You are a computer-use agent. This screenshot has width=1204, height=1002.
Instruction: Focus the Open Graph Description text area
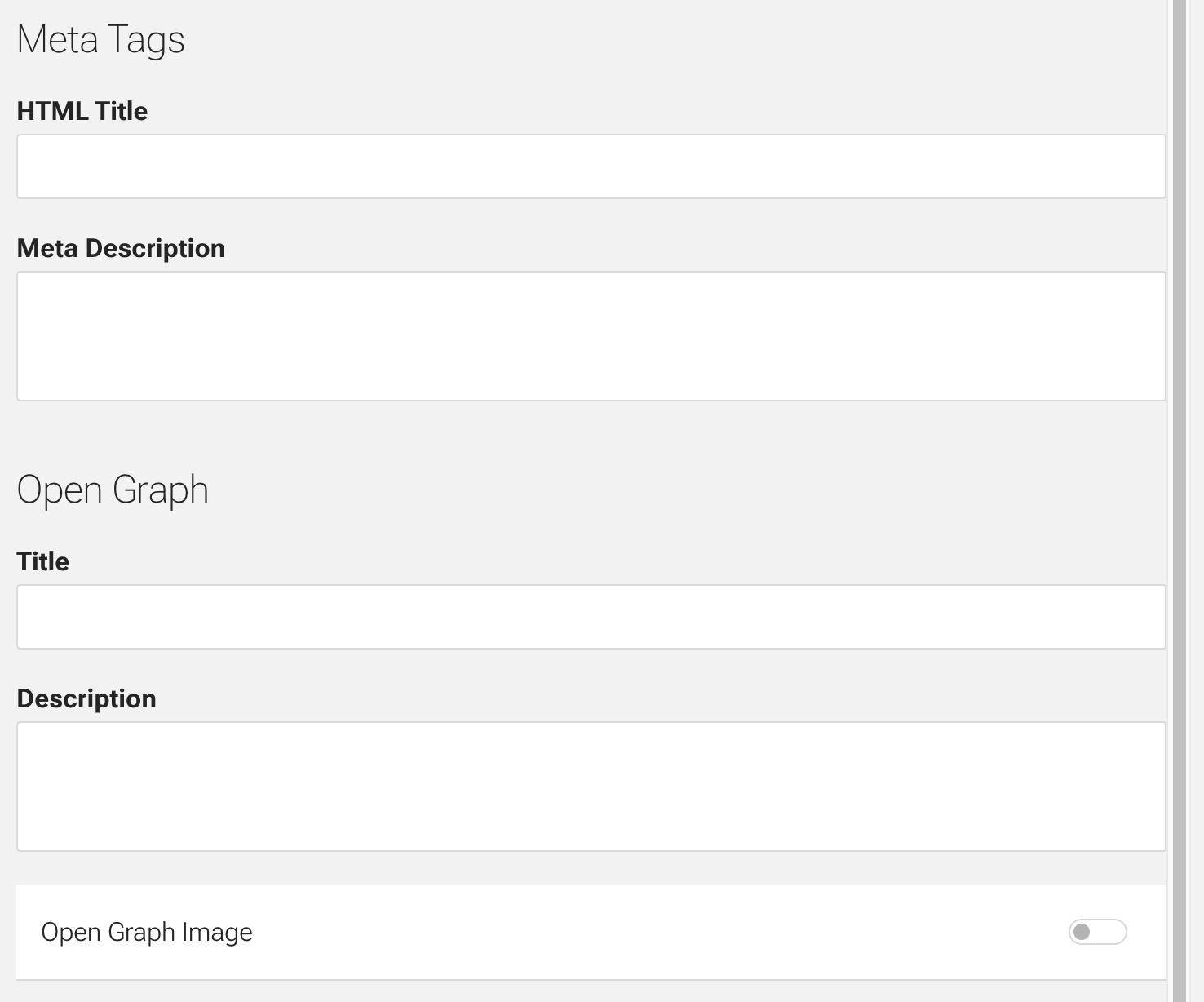(591, 787)
